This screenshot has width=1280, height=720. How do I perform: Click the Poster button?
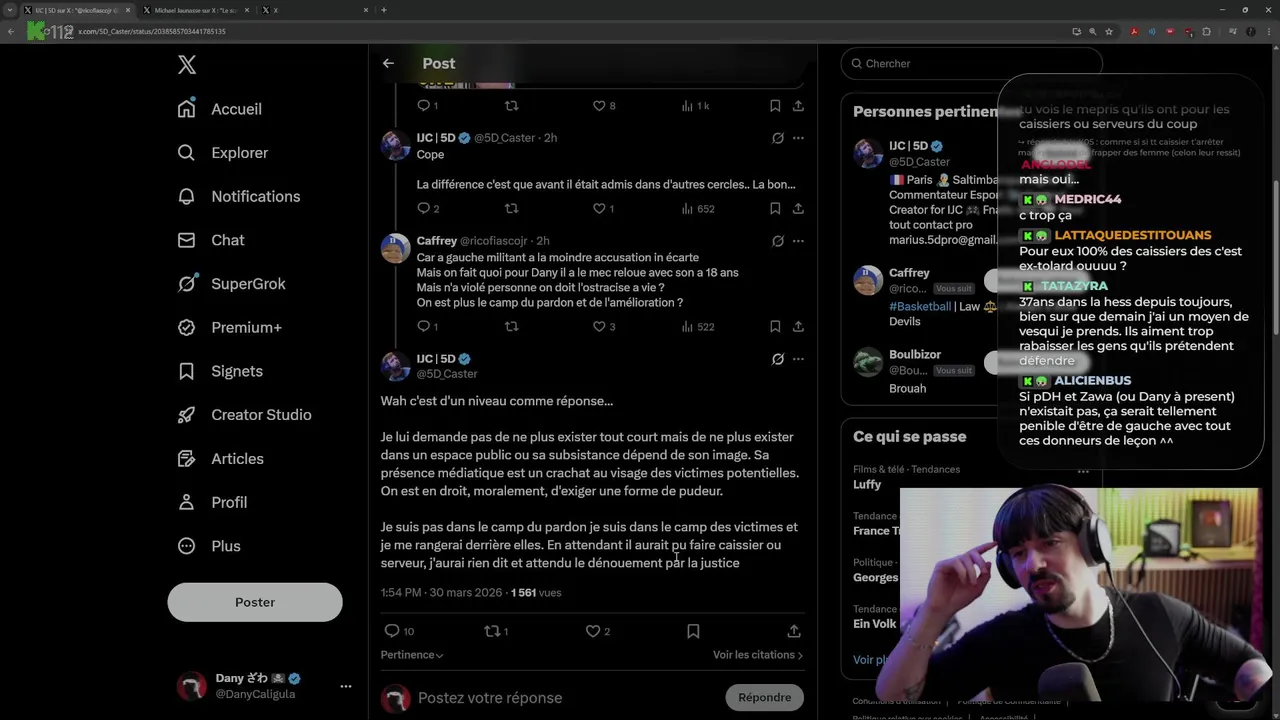point(255,602)
